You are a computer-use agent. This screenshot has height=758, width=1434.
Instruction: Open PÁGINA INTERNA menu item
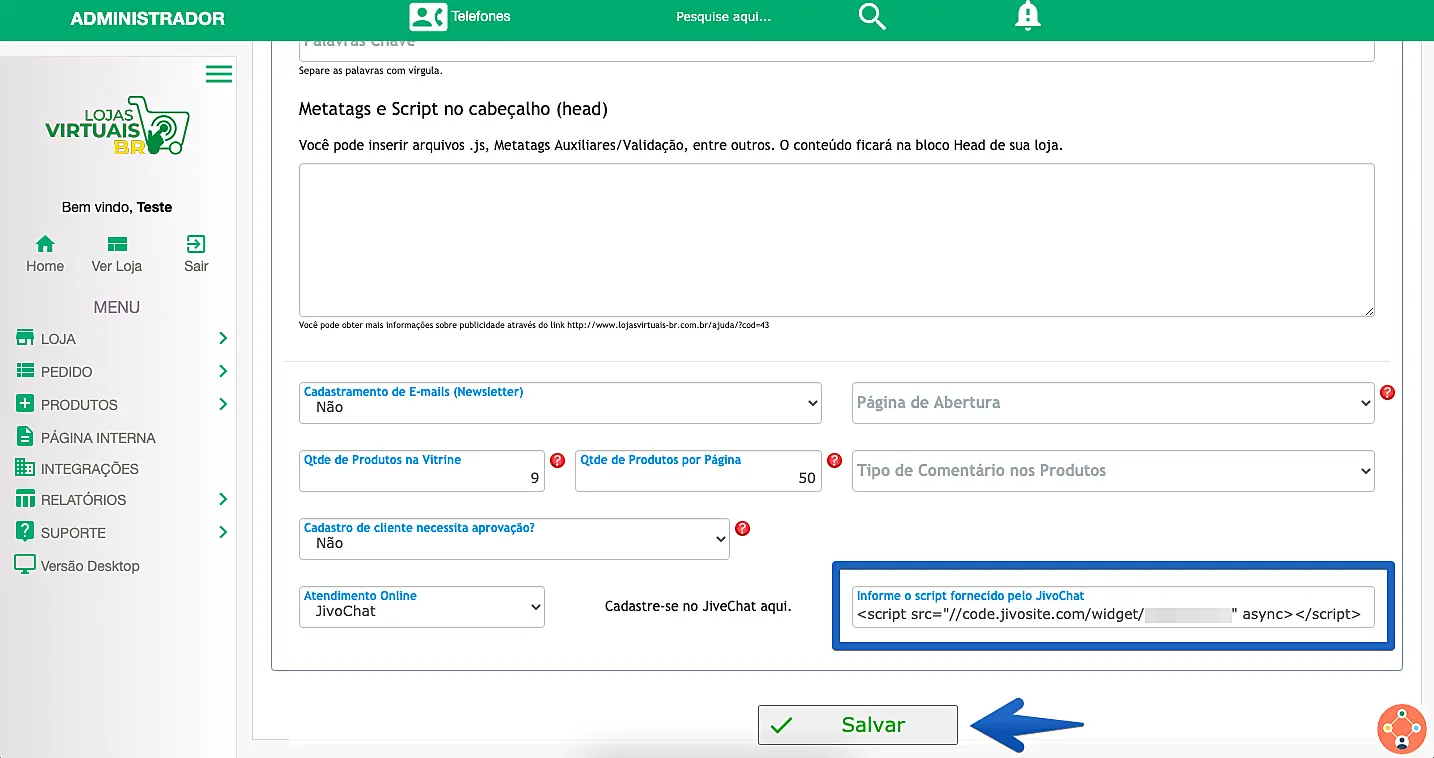point(97,437)
